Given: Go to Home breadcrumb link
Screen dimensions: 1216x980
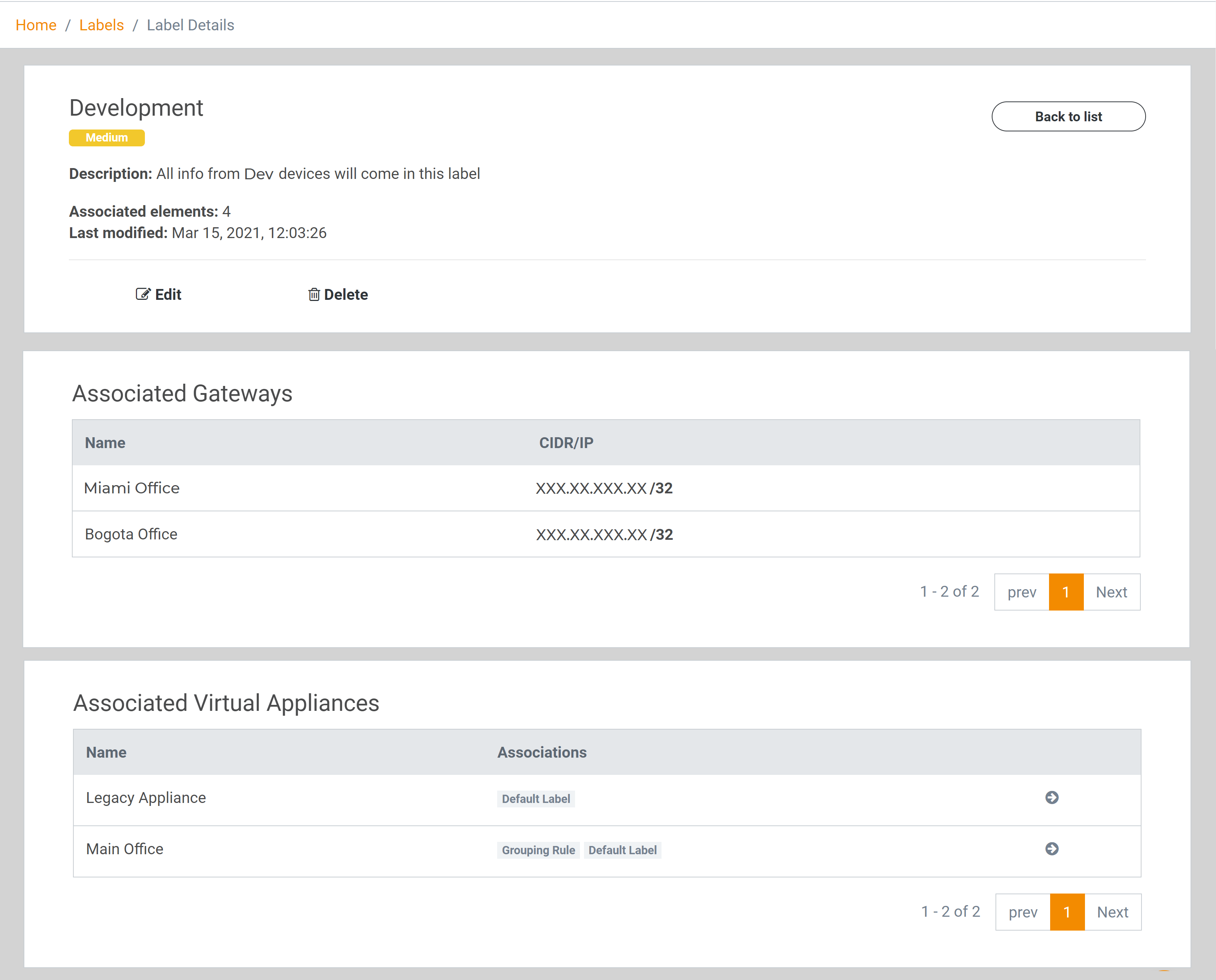Looking at the screenshot, I should click(x=36, y=25).
